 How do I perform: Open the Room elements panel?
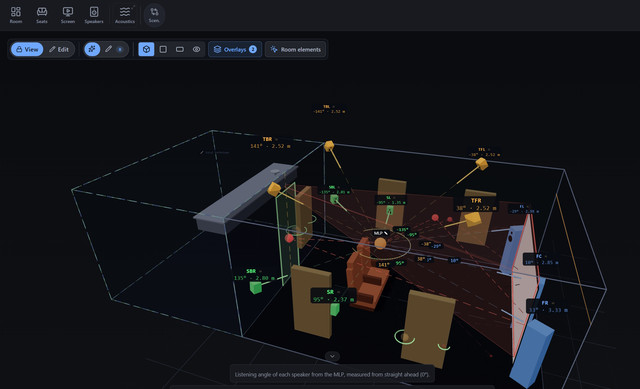point(296,49)
